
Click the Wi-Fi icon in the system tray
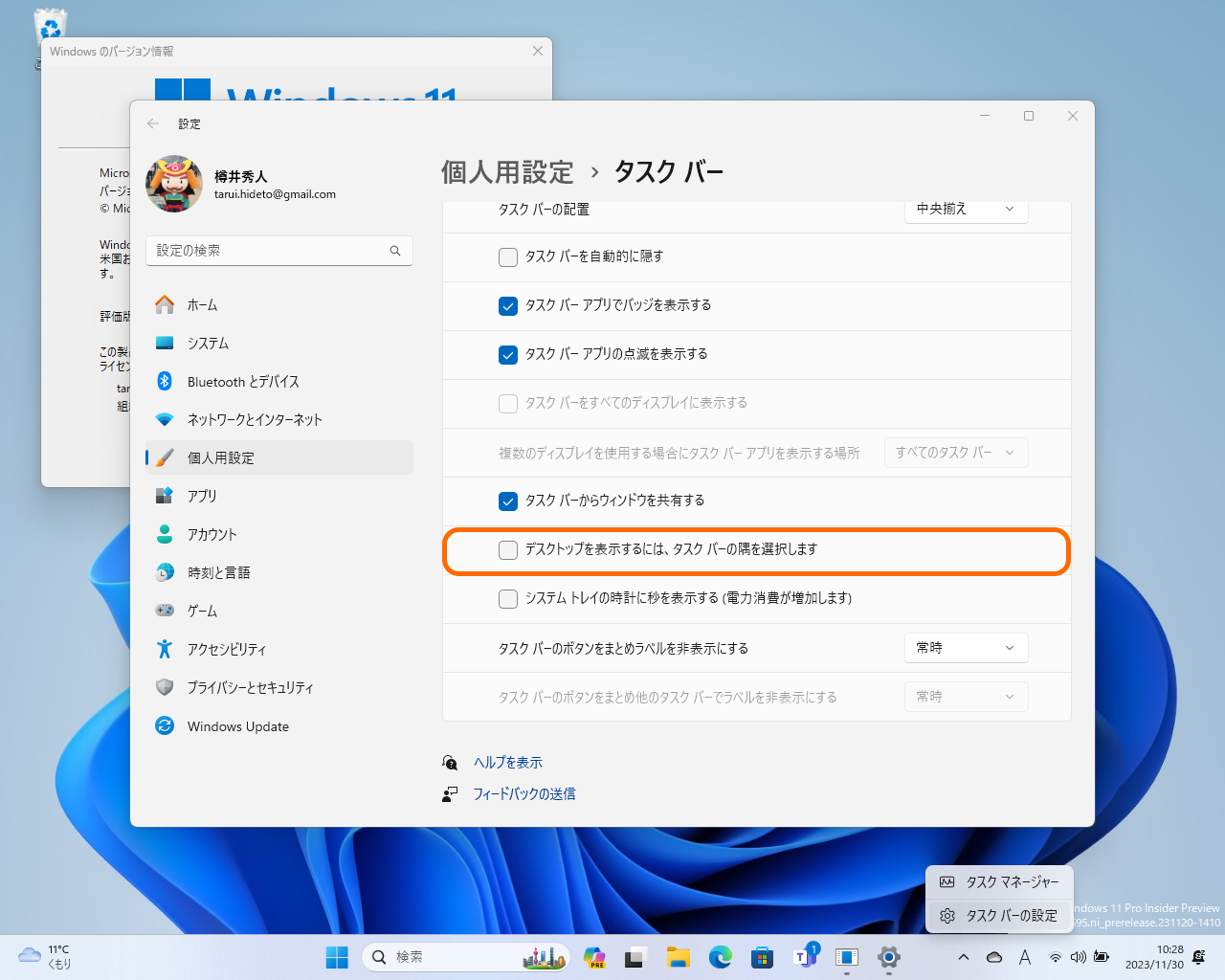1056,956
